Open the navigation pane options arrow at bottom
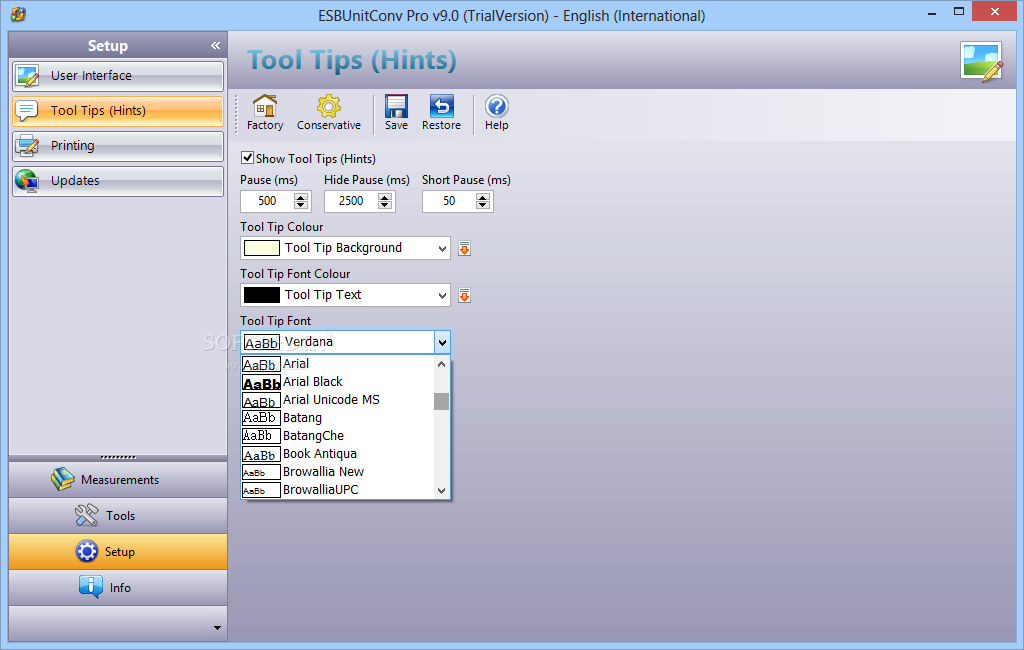Viewport: 1024px width, 650px height. pyautogui.click(x=217, y=628)
